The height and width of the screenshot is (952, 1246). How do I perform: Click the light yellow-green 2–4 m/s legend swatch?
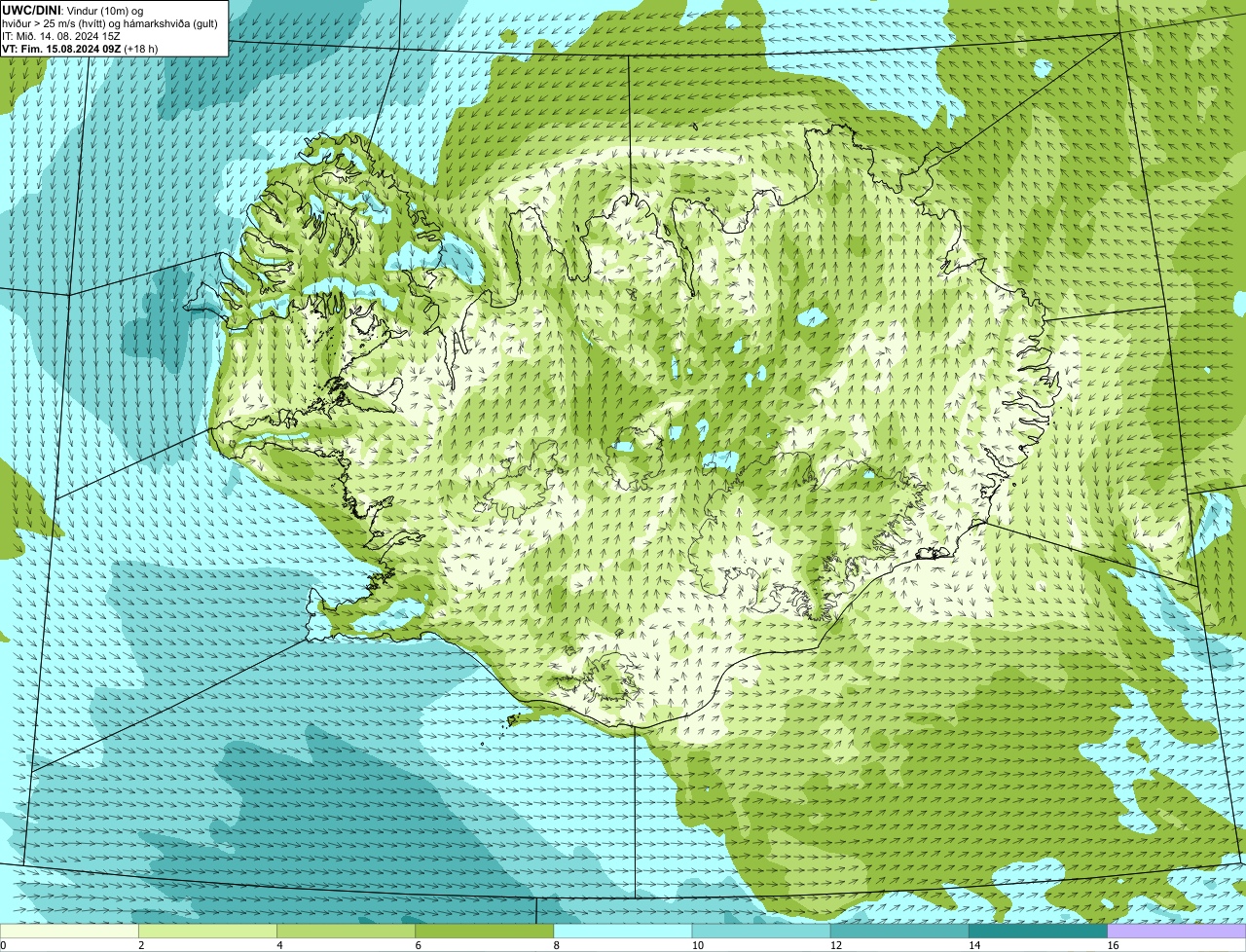(207, 931)
